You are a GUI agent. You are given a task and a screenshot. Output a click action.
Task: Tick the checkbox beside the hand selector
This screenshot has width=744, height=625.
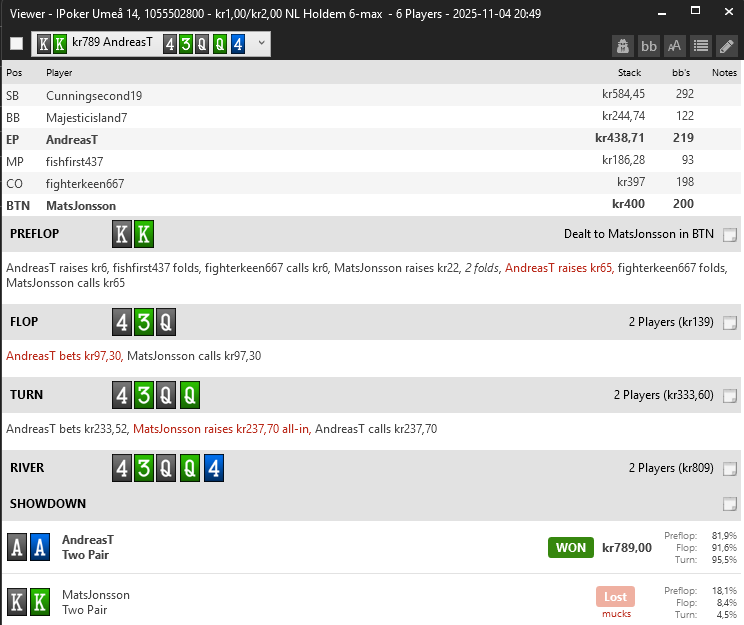pos(16,44)
